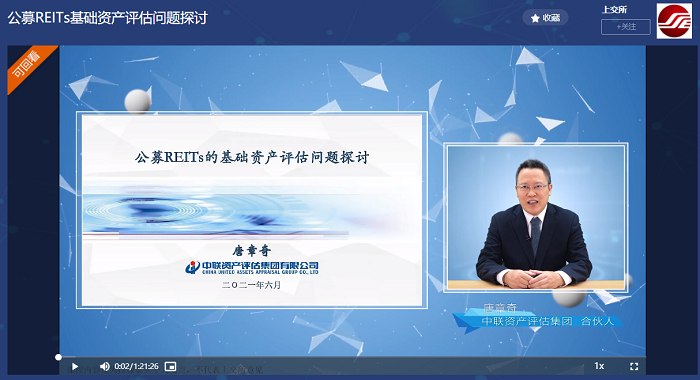Click the slide date 二〇二一年六月
This screenshot has width=700, height=380.
click(251, 285)
